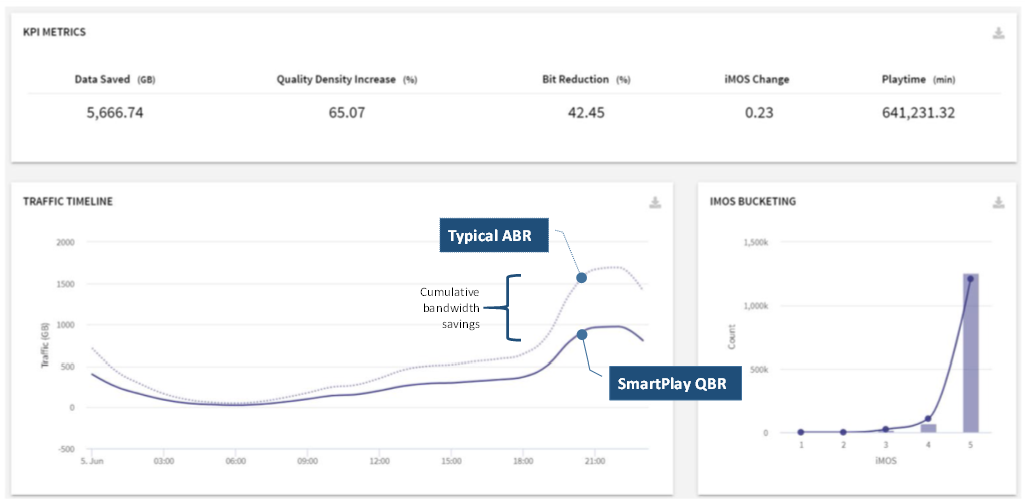Screen dimensions: 1027x500
Task: Download the KPI Metrics panel data
Action: coord(998,33)
